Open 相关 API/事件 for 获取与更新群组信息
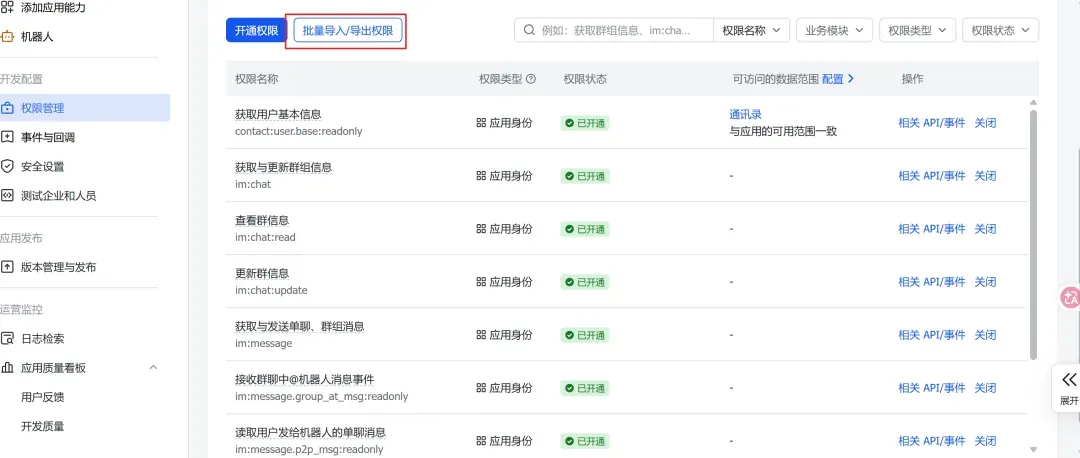Image resolution: width=1080 pixels, height=458 pixels. tap(932, 176)
